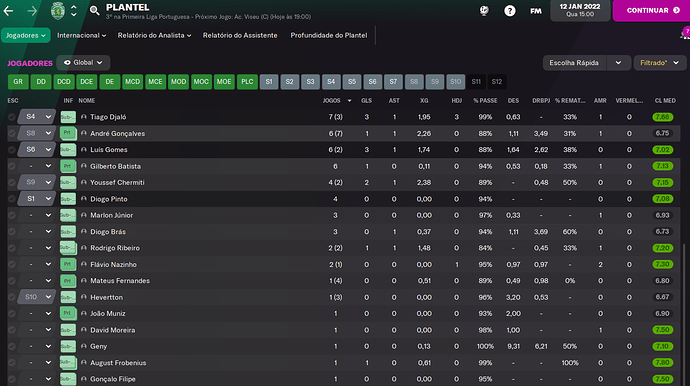The image size is (690, 386).
Task: Tick the checkbox for Hevertton
Action: (12, 298)
